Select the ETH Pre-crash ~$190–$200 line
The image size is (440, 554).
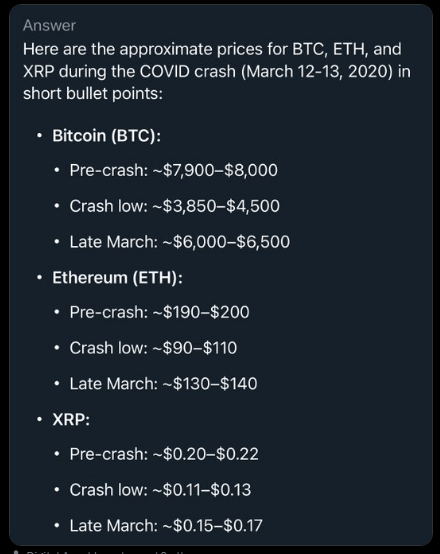click(159, 312)
